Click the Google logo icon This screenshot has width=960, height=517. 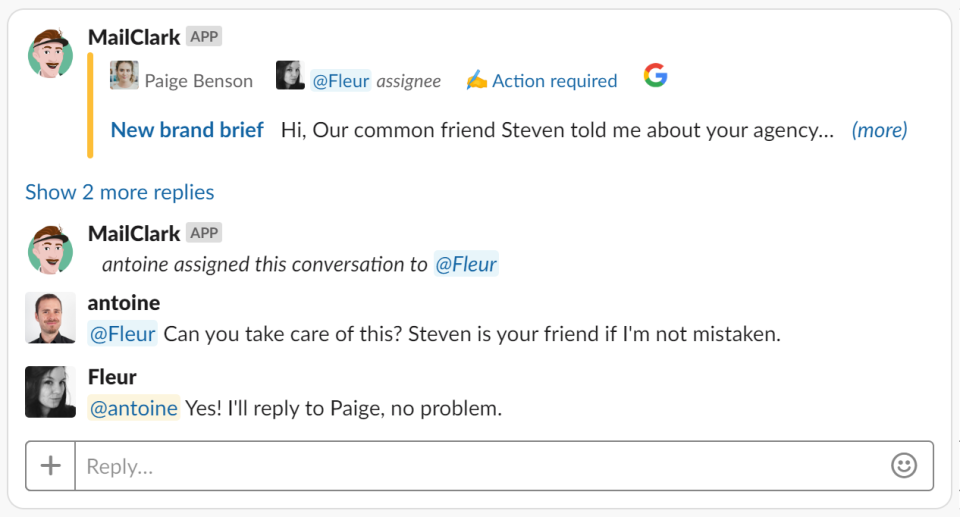(655, 76)
